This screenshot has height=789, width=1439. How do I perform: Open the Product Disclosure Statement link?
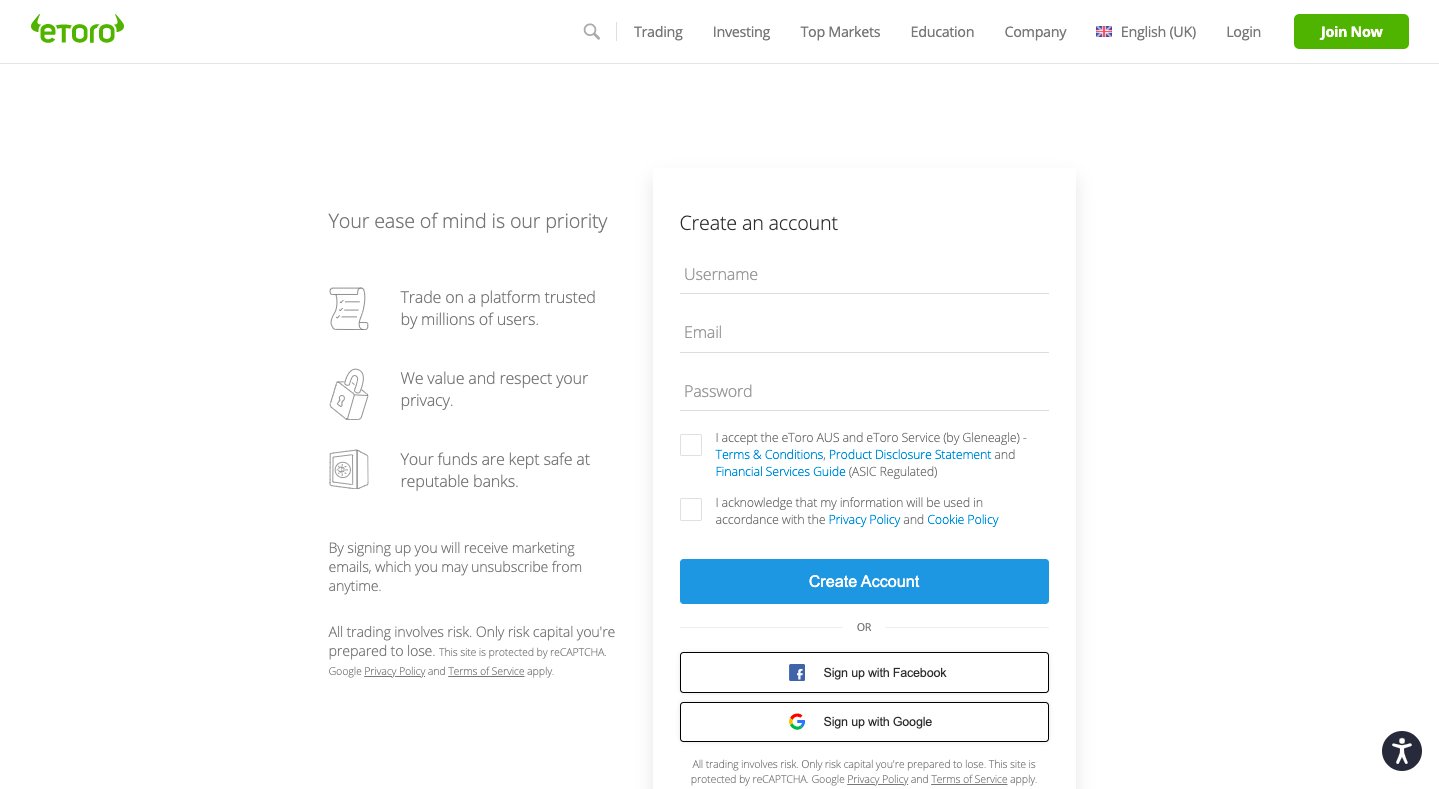click(x=909, y=454)
